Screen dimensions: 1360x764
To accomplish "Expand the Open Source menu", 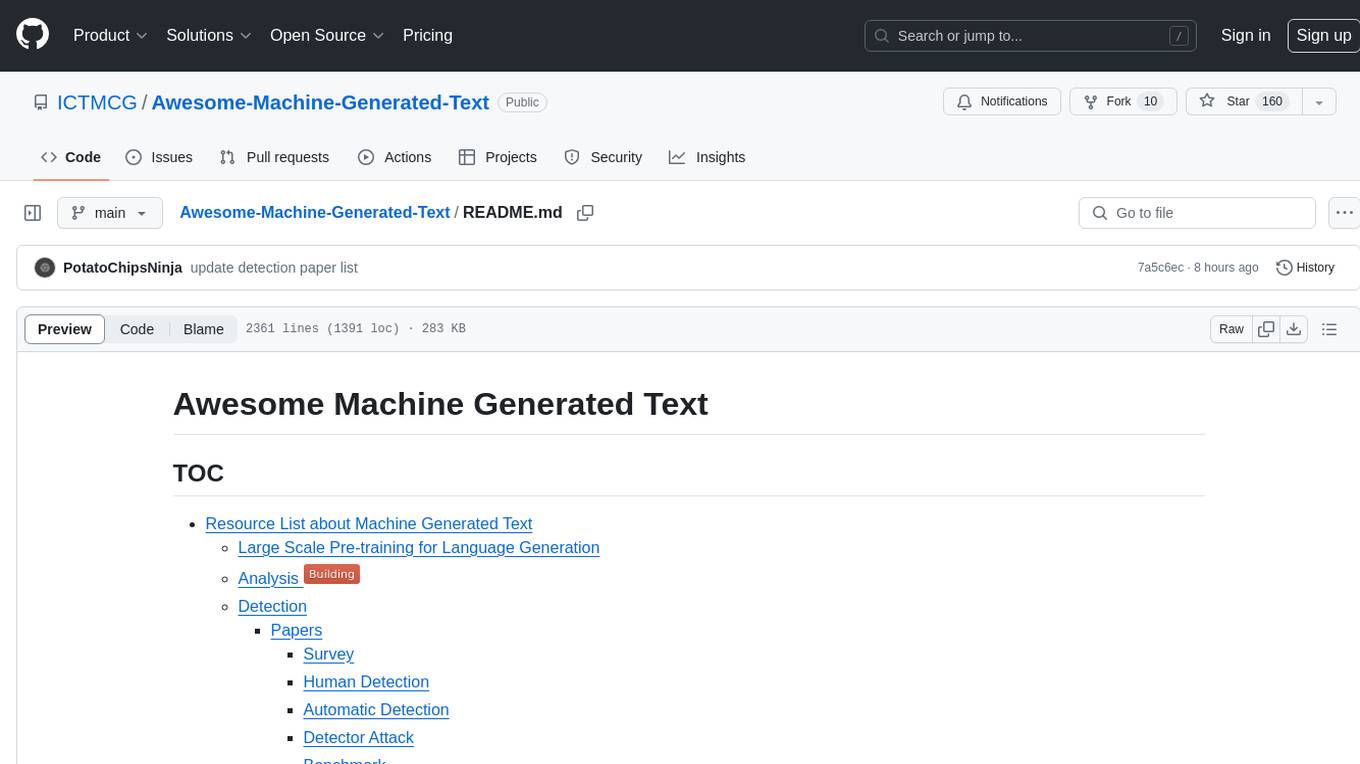I will 327,35.
